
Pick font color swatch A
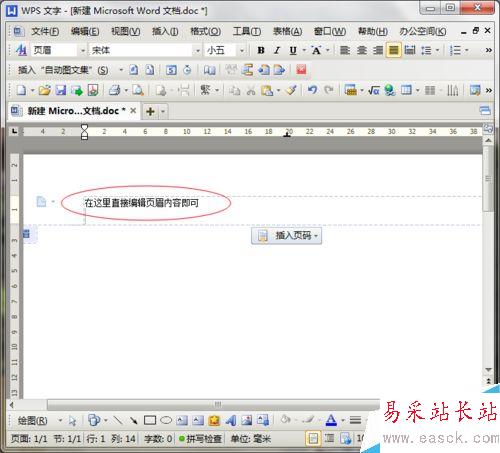click(331, 421)
